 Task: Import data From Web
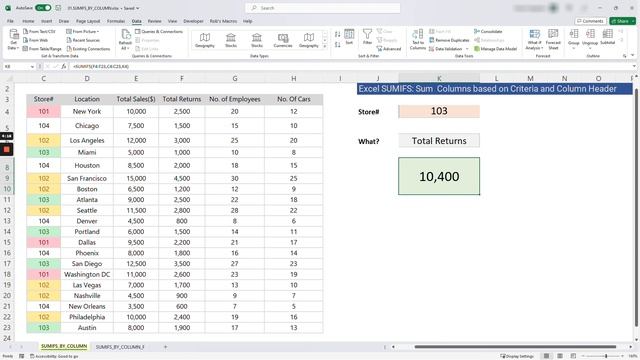(36, 40)
